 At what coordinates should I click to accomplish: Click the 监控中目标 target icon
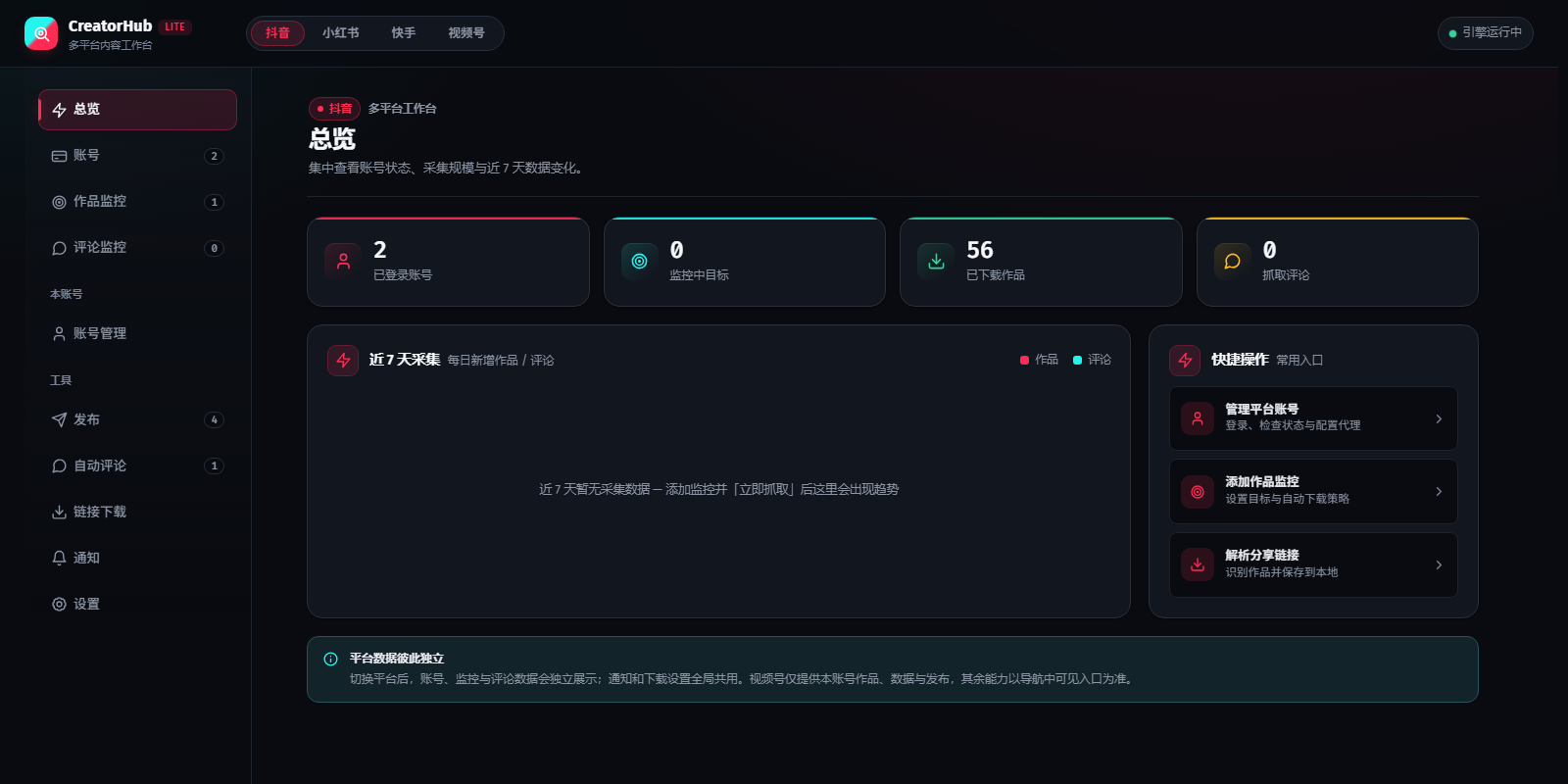pyautogui.click(x=640, y=262)
